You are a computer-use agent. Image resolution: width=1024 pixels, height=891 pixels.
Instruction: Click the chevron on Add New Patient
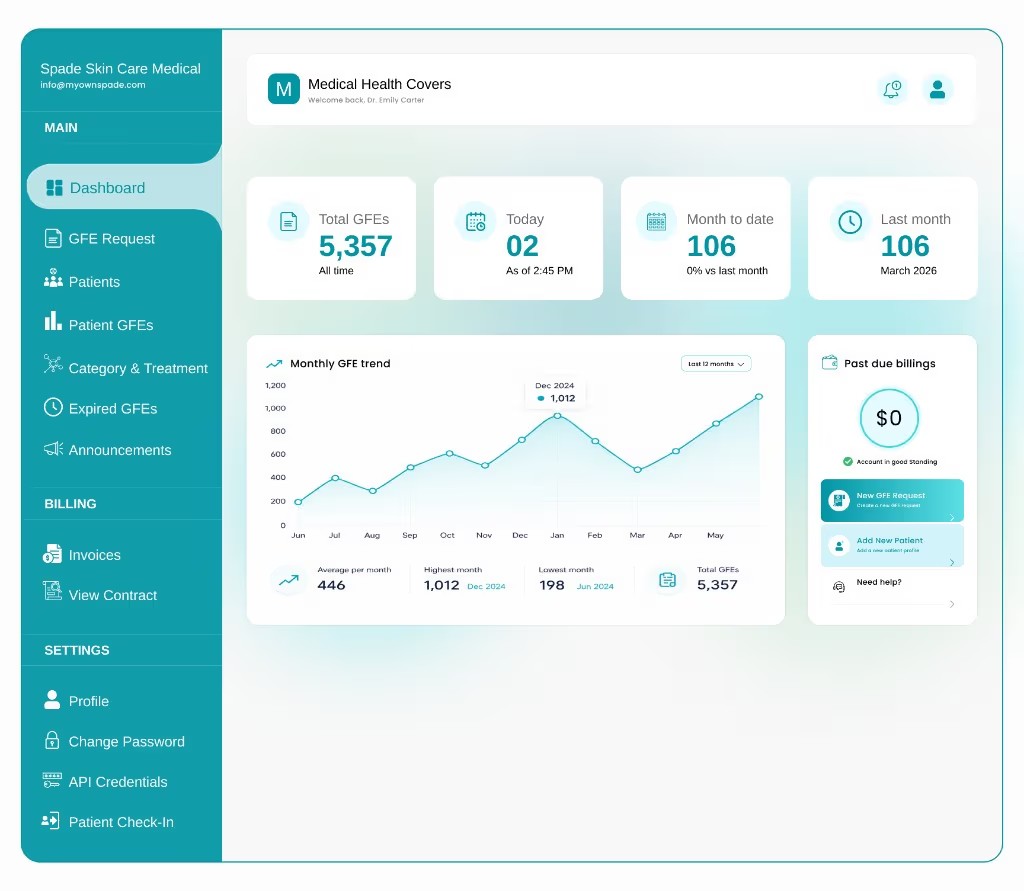(952, 562)
